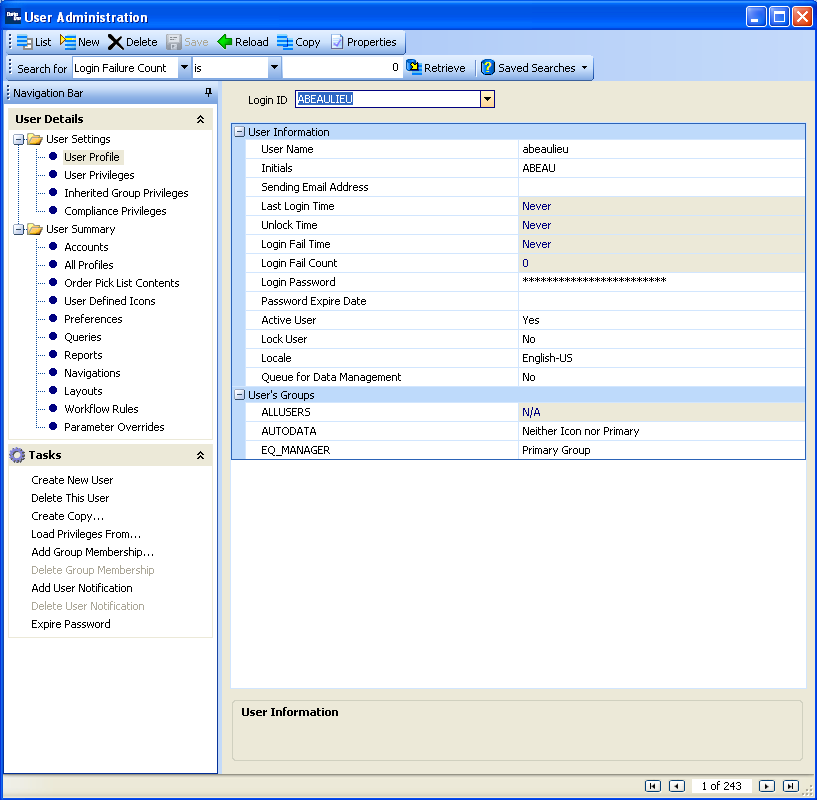Viewport: 817px width, 800px height.
Task: Collapse the User Settings tree folder
Action: pyautogui.click(x=19, y=139)
